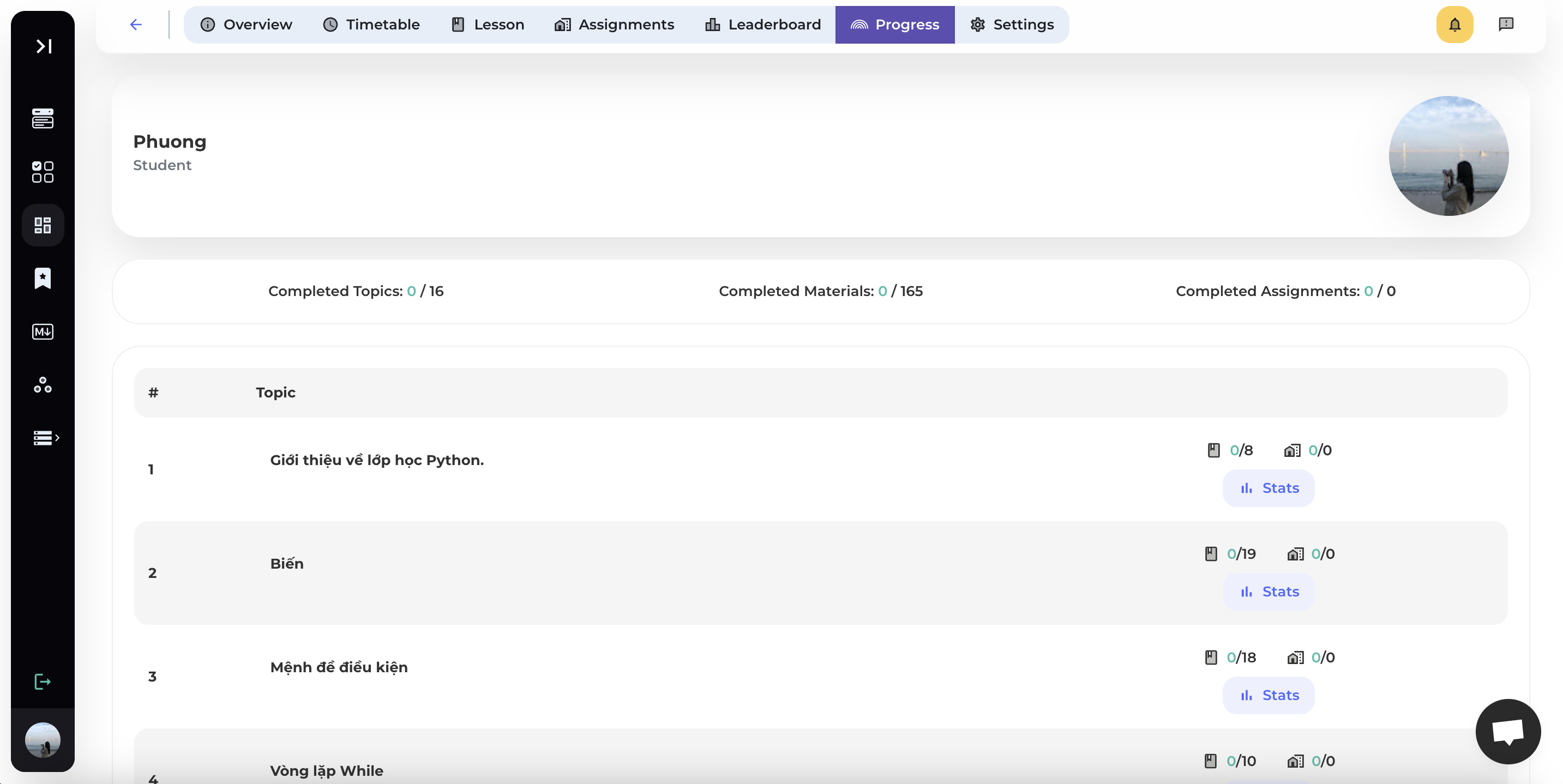Click assignments icon in Vòng lặp While row
This screenshot has width=1563, height=784.
[1295, 761]
